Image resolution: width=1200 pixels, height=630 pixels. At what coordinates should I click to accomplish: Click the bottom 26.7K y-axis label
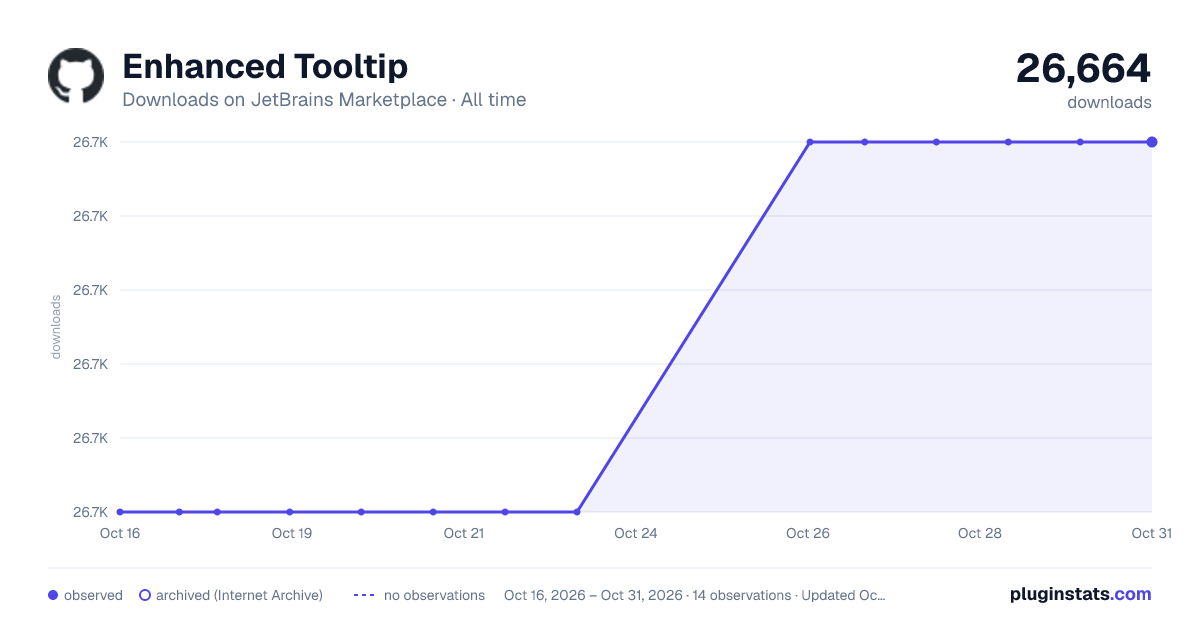coord(90,512)
